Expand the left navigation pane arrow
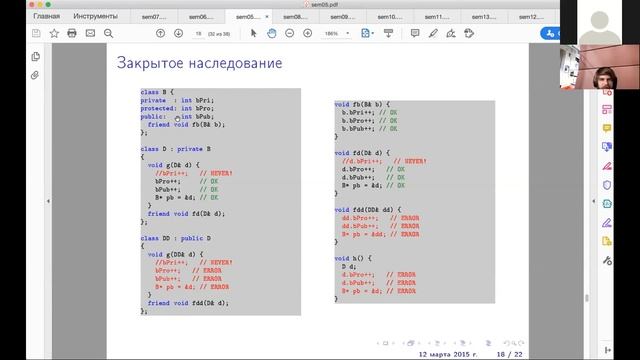Screen dimensions: 640x360 tap(48, 201)
